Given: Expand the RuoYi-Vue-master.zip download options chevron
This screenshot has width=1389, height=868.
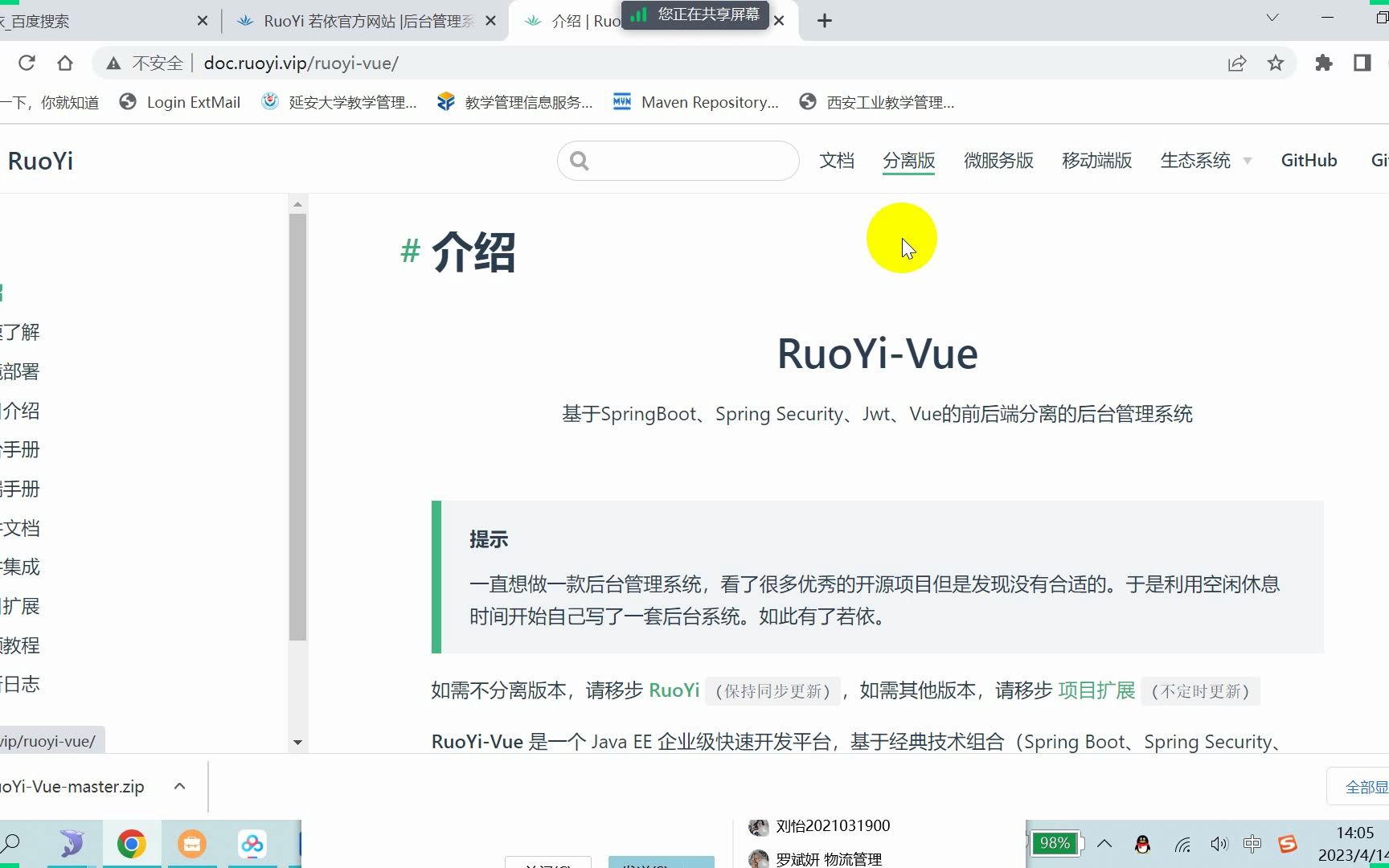Looking at the screenshot, I should (x=180, y=787).
